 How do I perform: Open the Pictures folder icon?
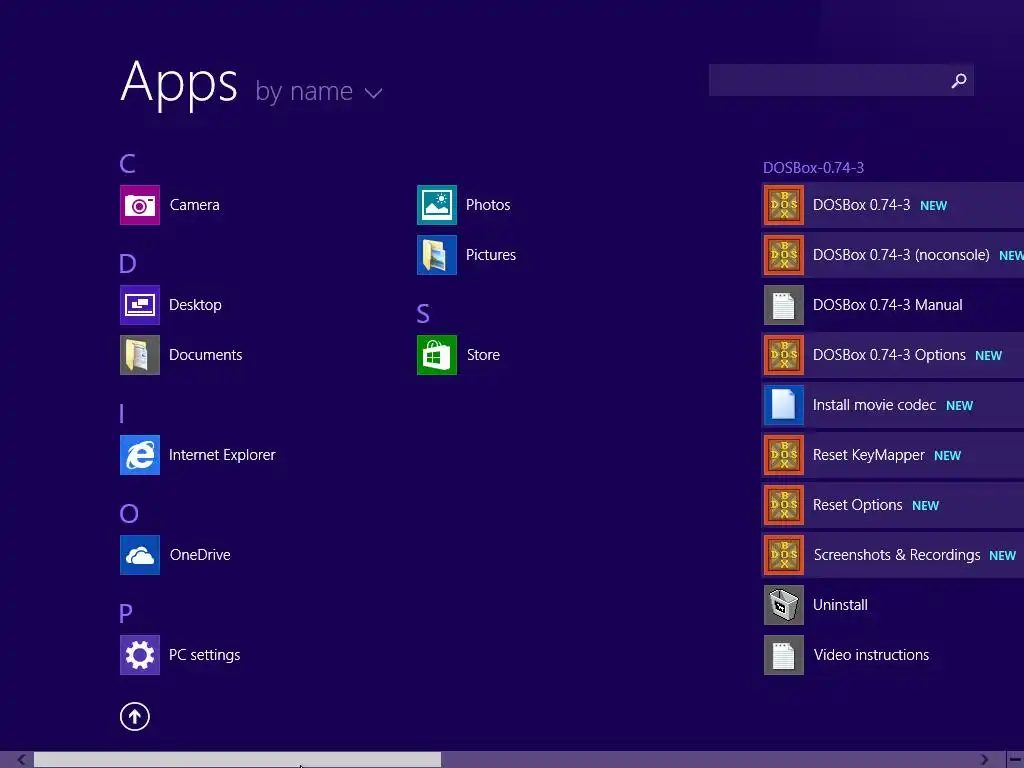[x=437, y=255]
